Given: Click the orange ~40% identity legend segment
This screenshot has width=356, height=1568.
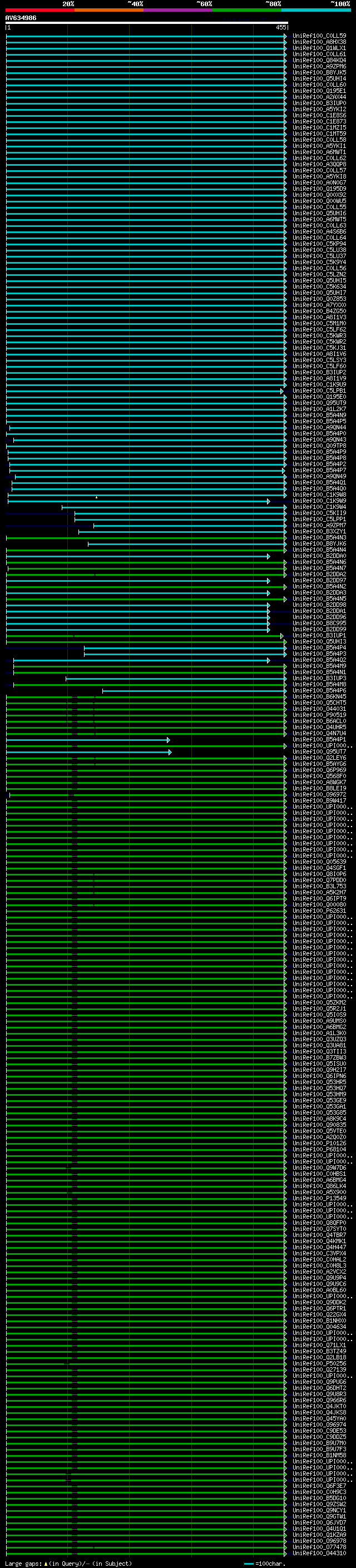Looking at the screenshot, I should (x=109, y=10).
